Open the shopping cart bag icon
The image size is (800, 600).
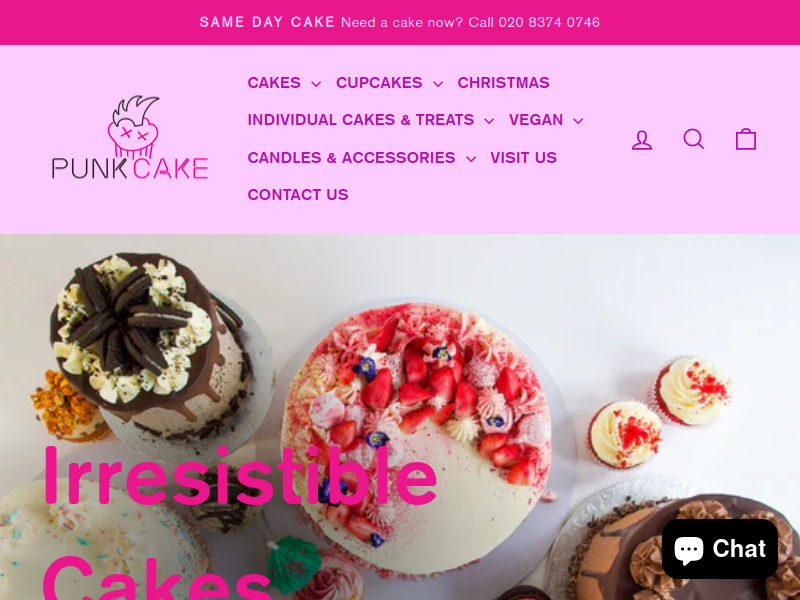pyautogui.click(x=746, y=139)
